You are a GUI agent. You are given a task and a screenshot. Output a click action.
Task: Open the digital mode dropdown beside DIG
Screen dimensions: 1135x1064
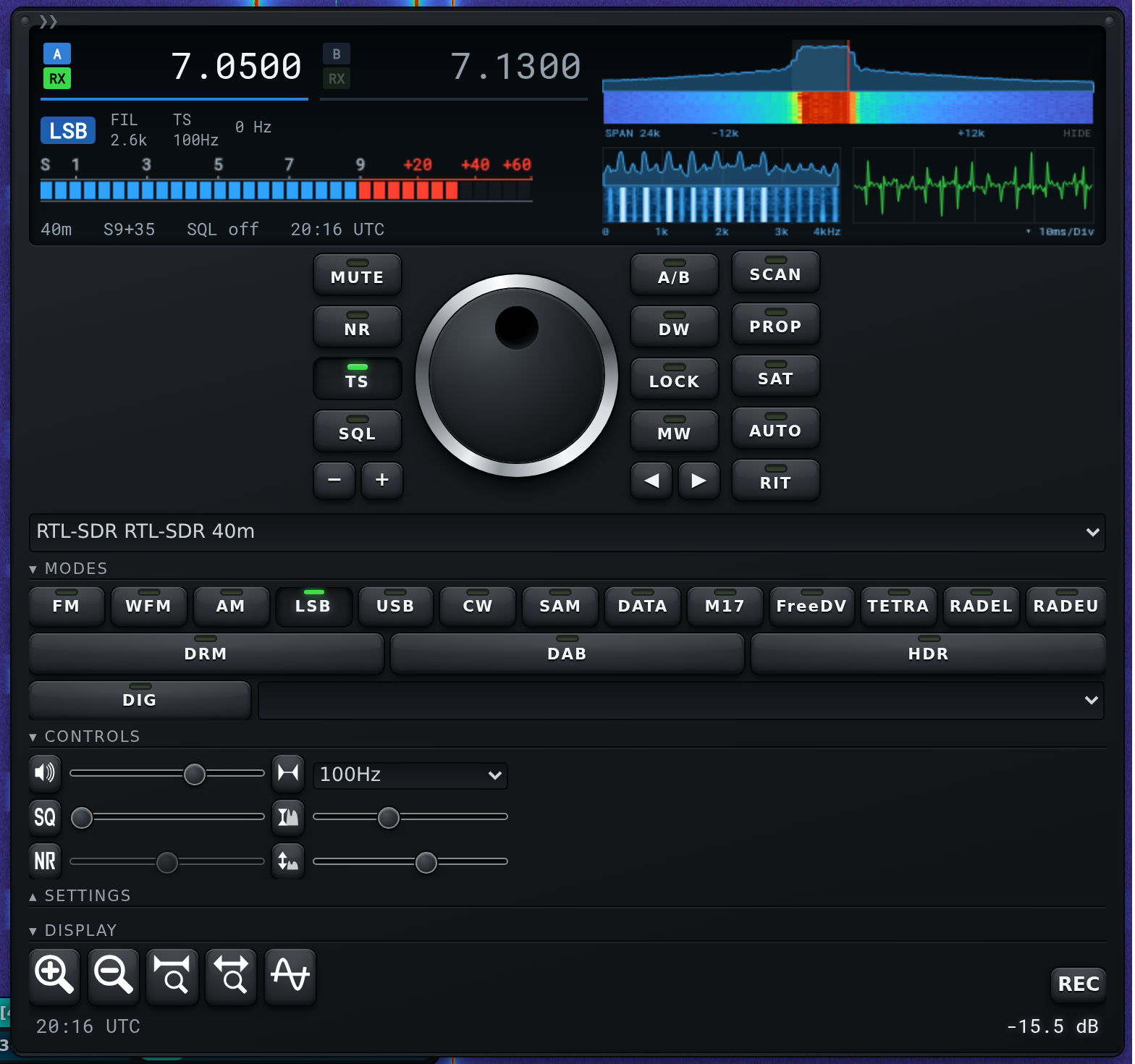pos(681,701)
